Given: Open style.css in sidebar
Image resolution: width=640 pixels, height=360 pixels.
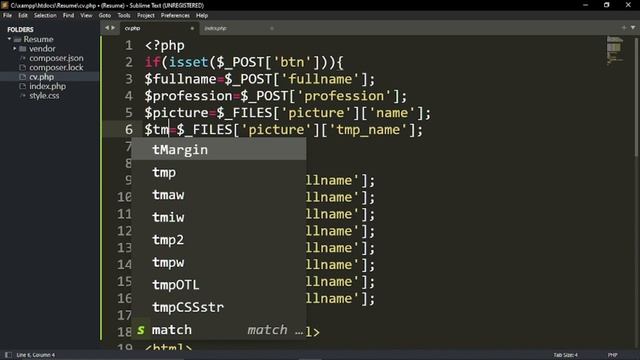Looking at the screenshot, I should tap(44, 96).
